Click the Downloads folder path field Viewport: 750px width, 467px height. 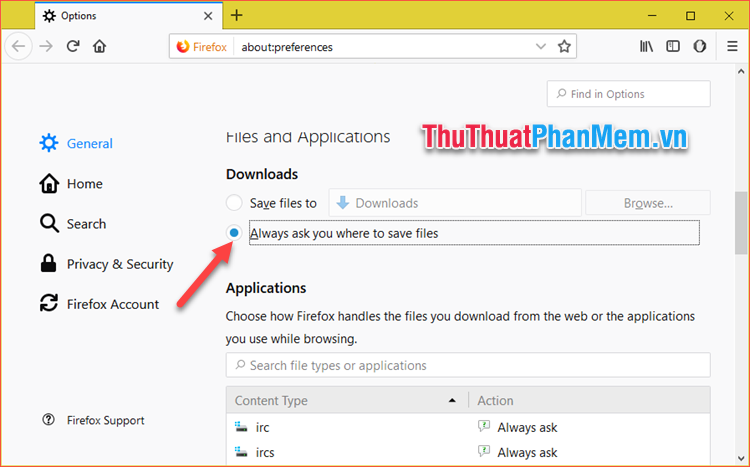click(454, 203)
